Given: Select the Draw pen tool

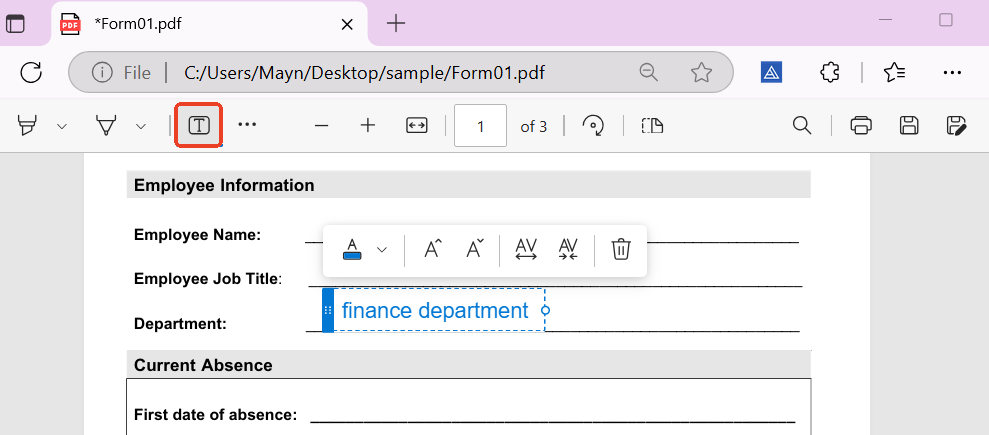Looking at the screenshot, I should click(x=105, y=125).
